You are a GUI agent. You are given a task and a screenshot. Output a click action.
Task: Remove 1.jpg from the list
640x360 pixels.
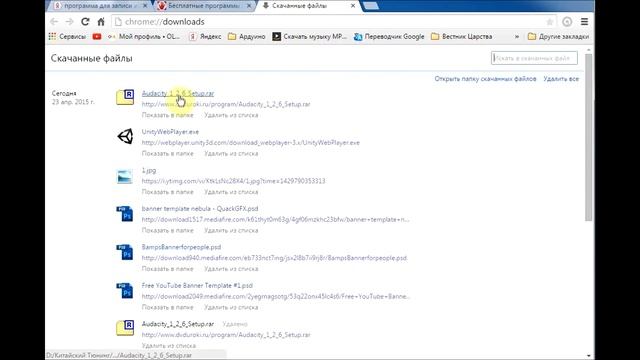tap(231, 192)
